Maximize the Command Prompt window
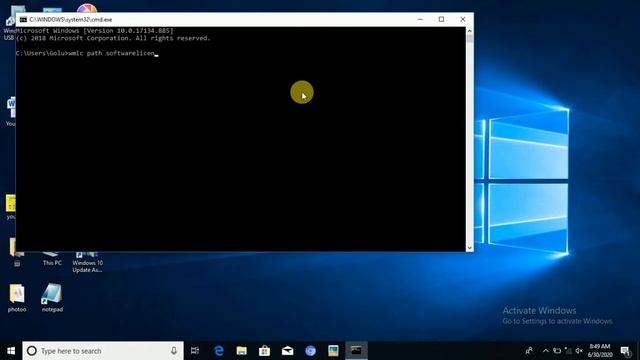 tap(441, 19)
